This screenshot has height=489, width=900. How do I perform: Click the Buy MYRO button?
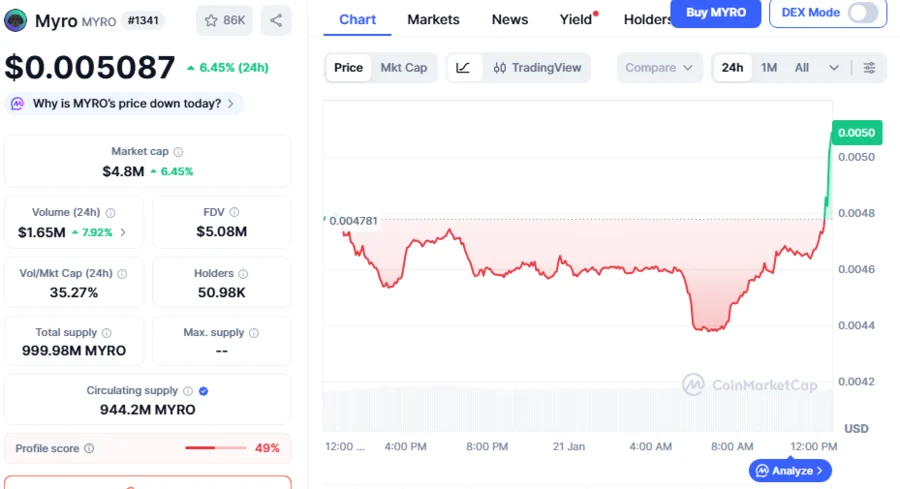pyautogui.click(x=715, y=13)
